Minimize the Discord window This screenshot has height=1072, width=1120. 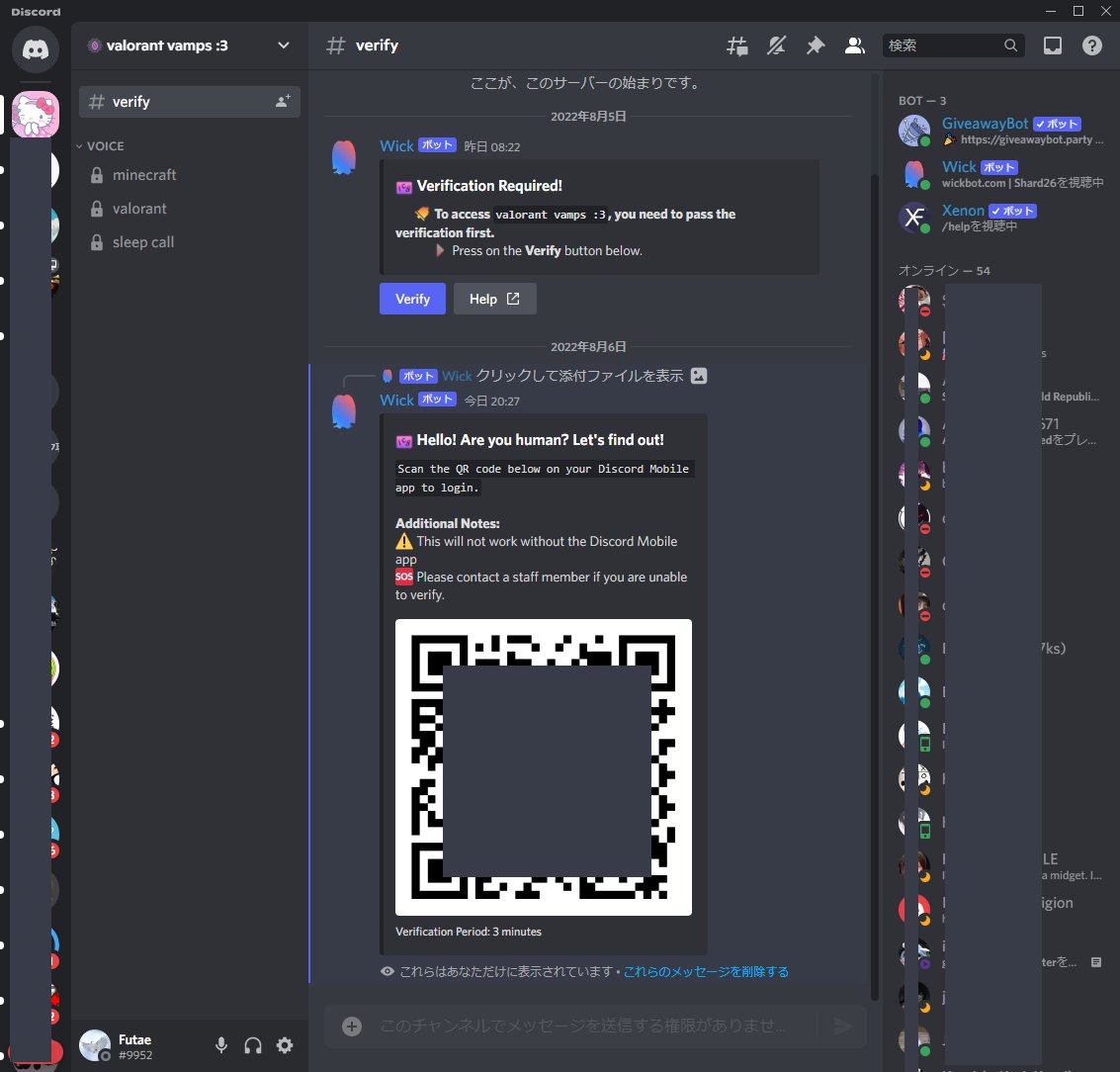[1050, 11]
